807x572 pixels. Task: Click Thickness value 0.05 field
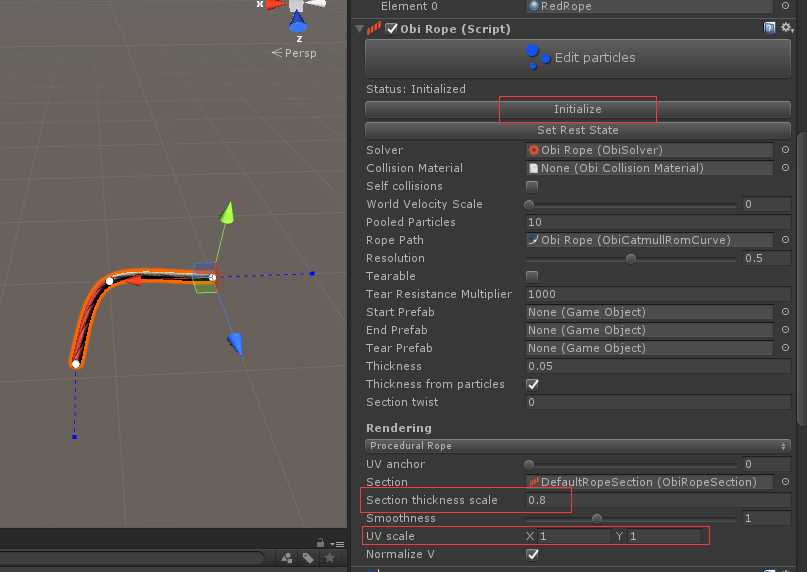[x=658, y=366]
